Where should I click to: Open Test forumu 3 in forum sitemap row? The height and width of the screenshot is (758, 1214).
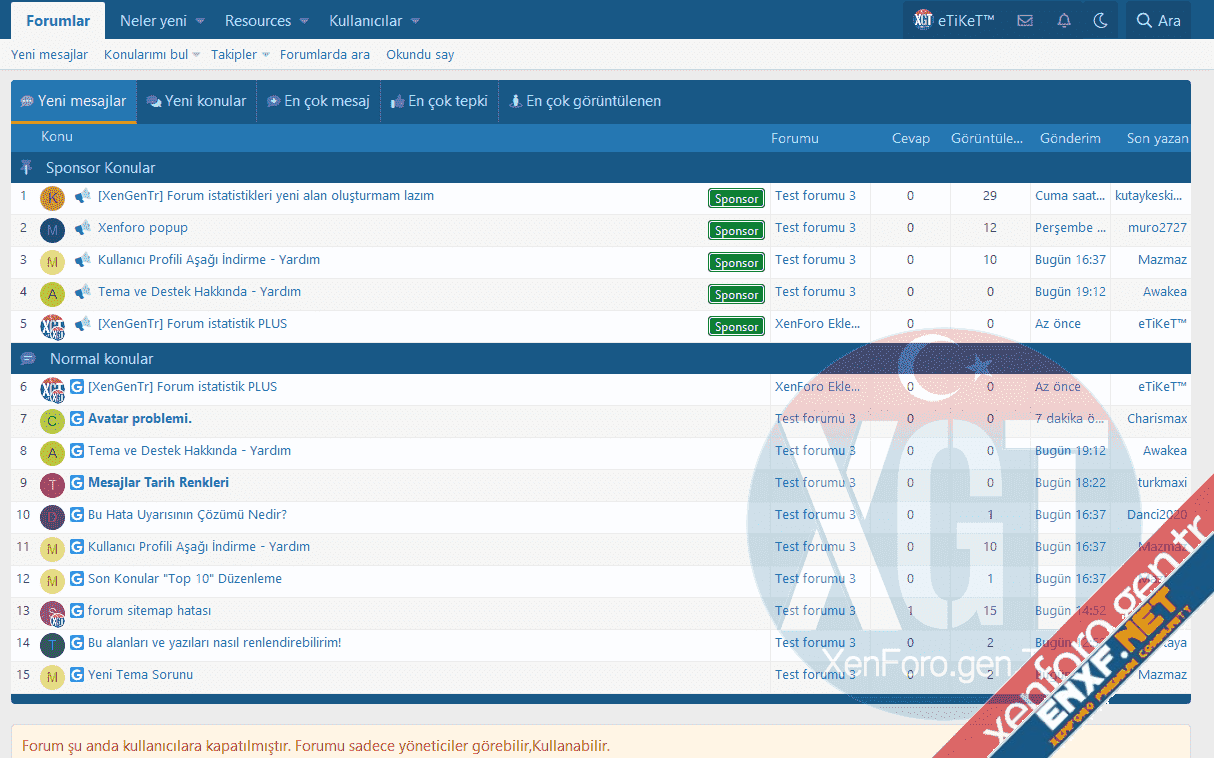tap(815, 611)
